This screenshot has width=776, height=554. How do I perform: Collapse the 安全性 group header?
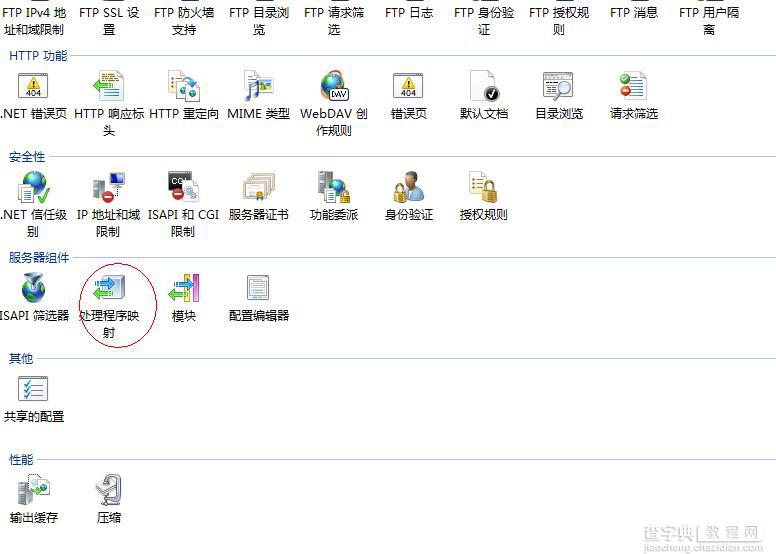pyautogui.click(x=27, y=157)
